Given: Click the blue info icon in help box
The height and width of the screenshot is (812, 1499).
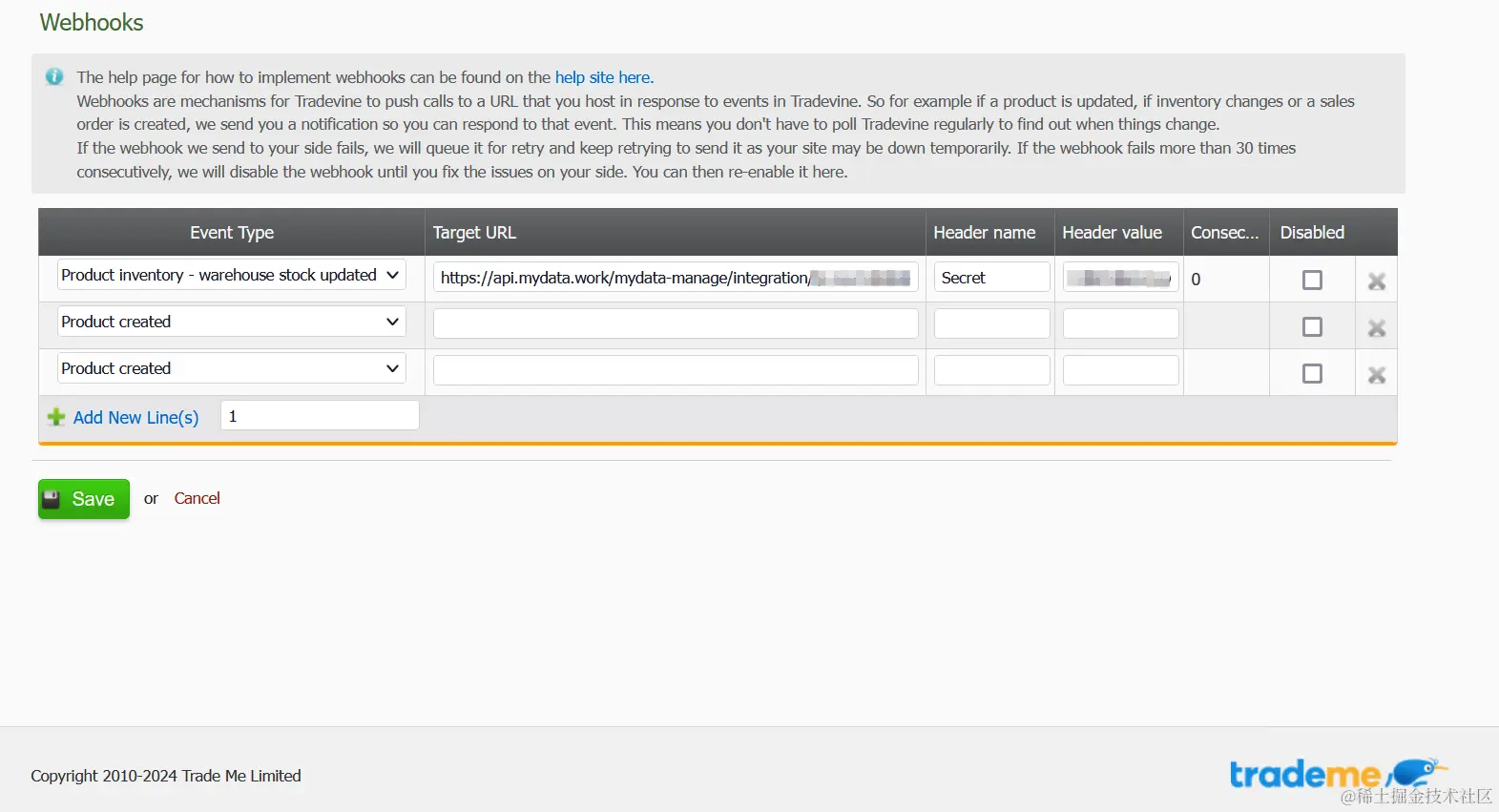Looking at the screenshot, I should (54, 76).
